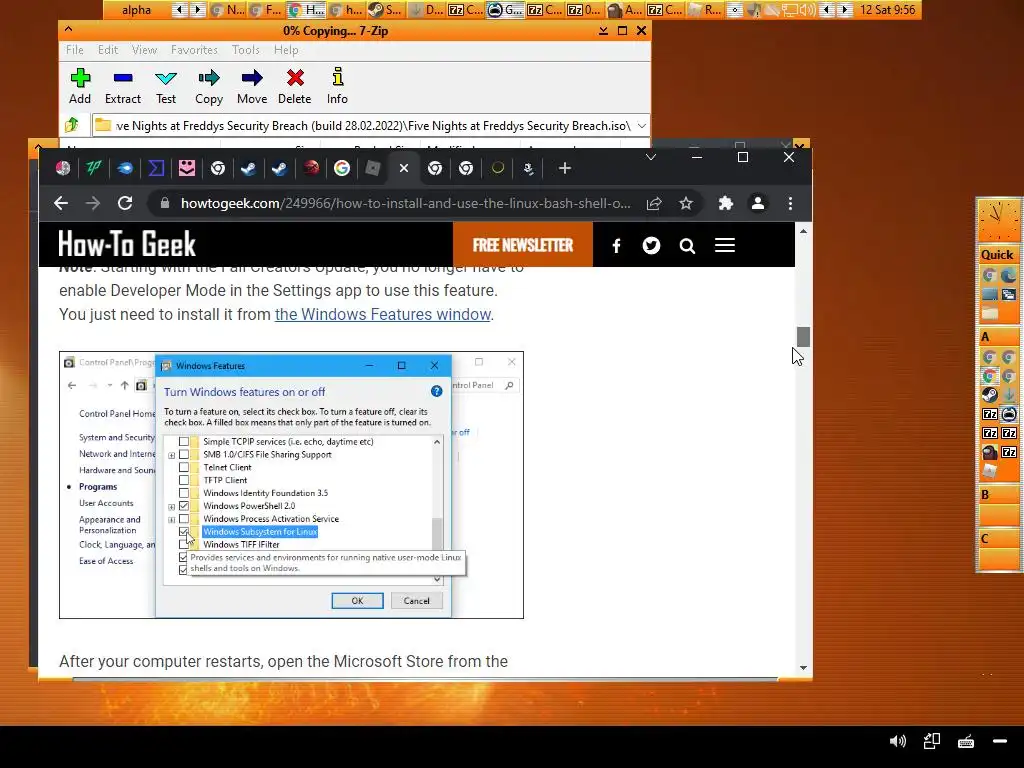Open a new Chrome tab
1024x768 pixels.
pyautogui.click(x=565, y=168)
